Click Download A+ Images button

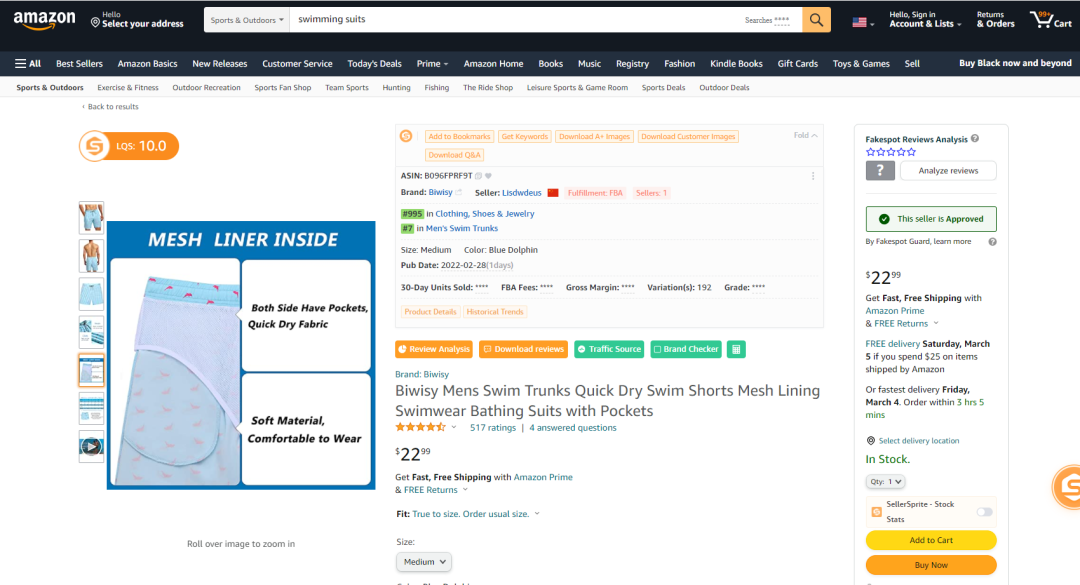594,136
